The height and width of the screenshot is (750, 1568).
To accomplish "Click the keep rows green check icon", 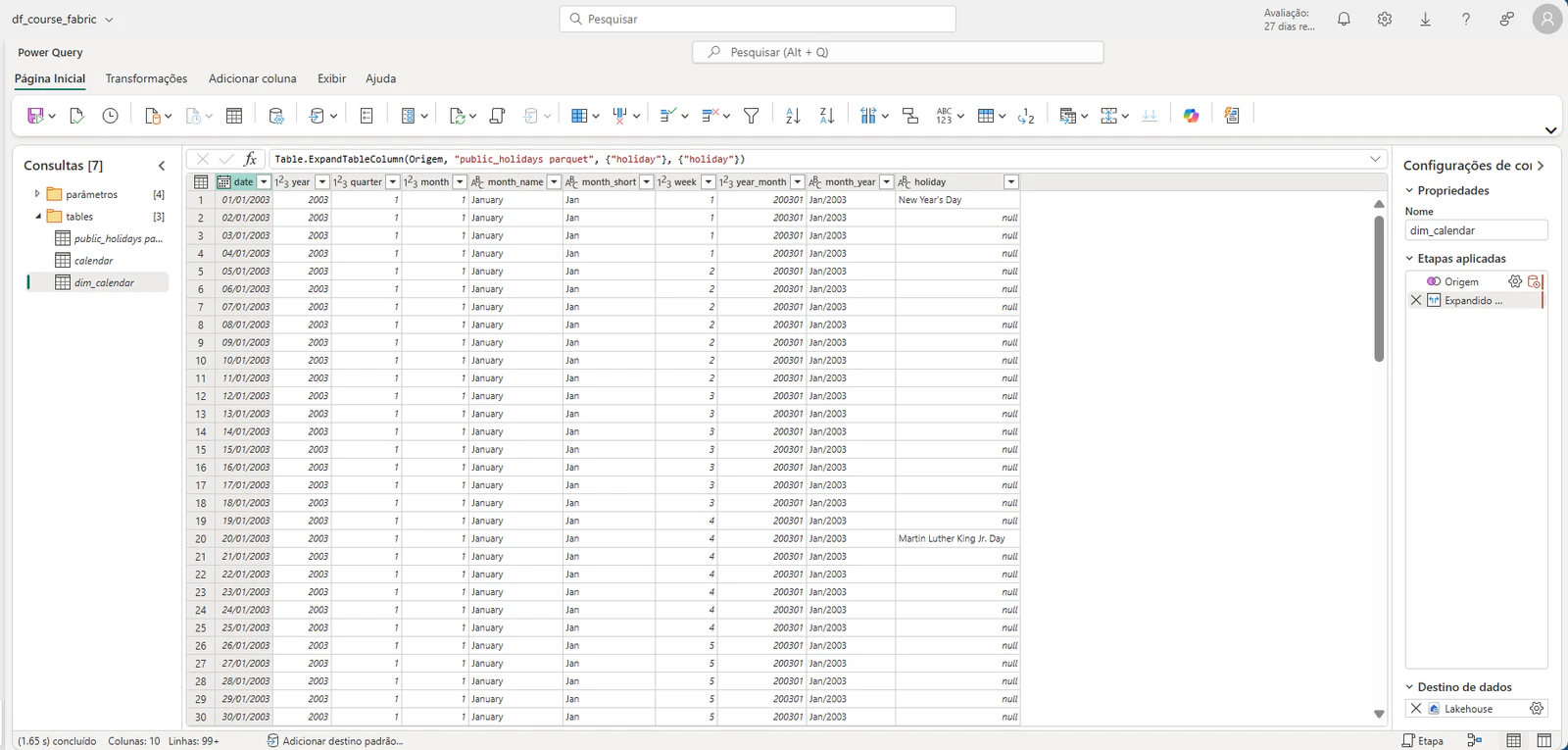I will [667, 116].
